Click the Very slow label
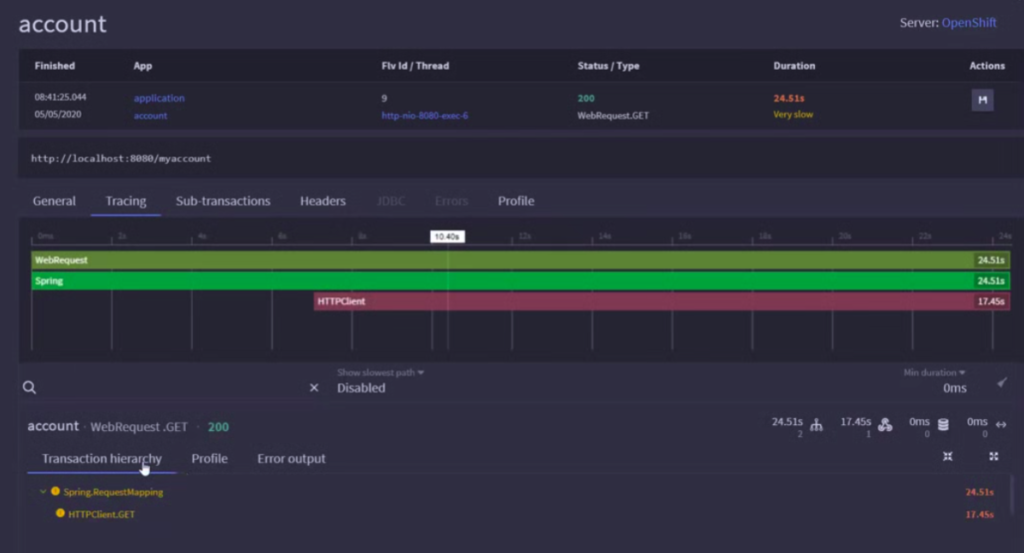1024x553 pixels. tap(793, 114)
